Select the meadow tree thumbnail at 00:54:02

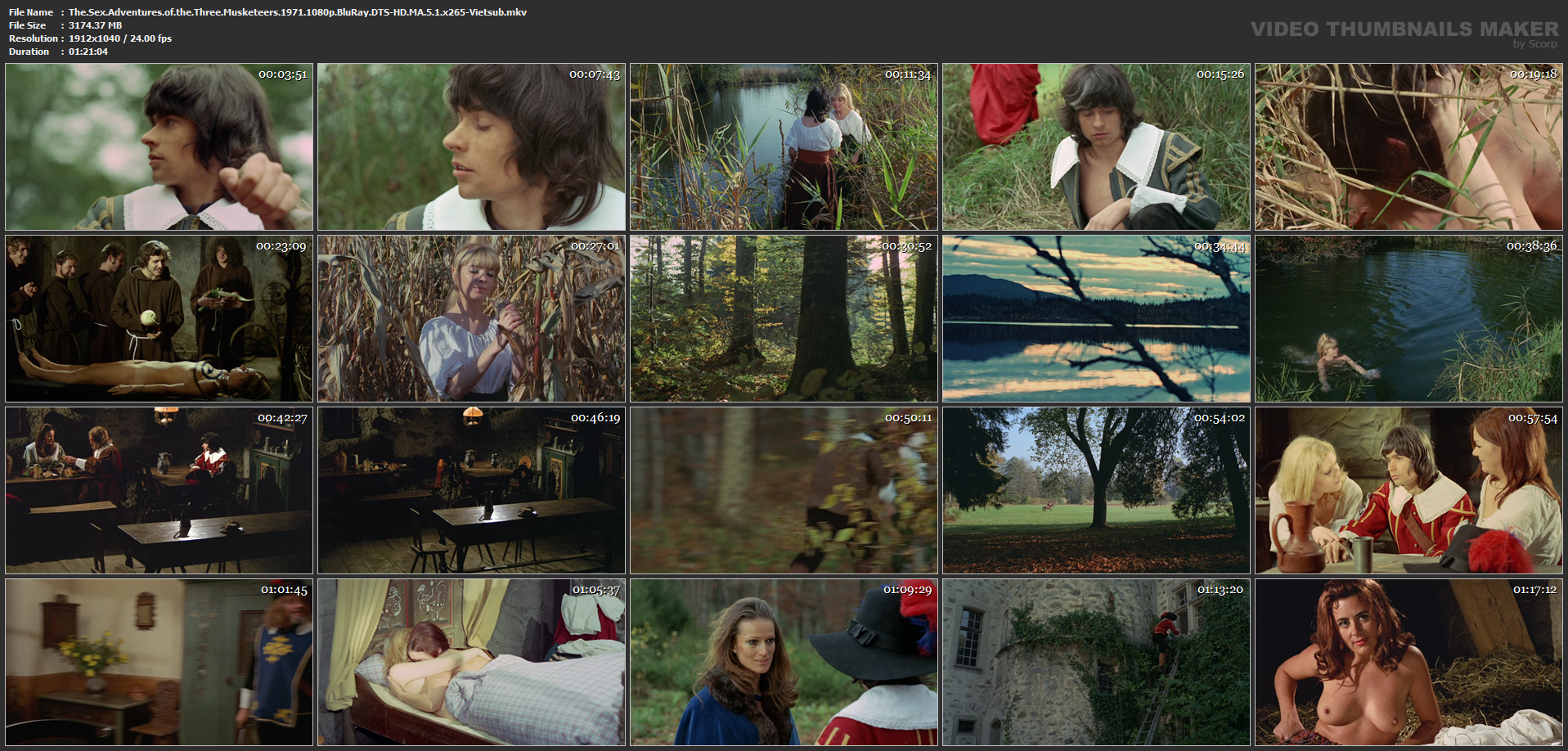pyautogui.click(x=1097, y=491)
